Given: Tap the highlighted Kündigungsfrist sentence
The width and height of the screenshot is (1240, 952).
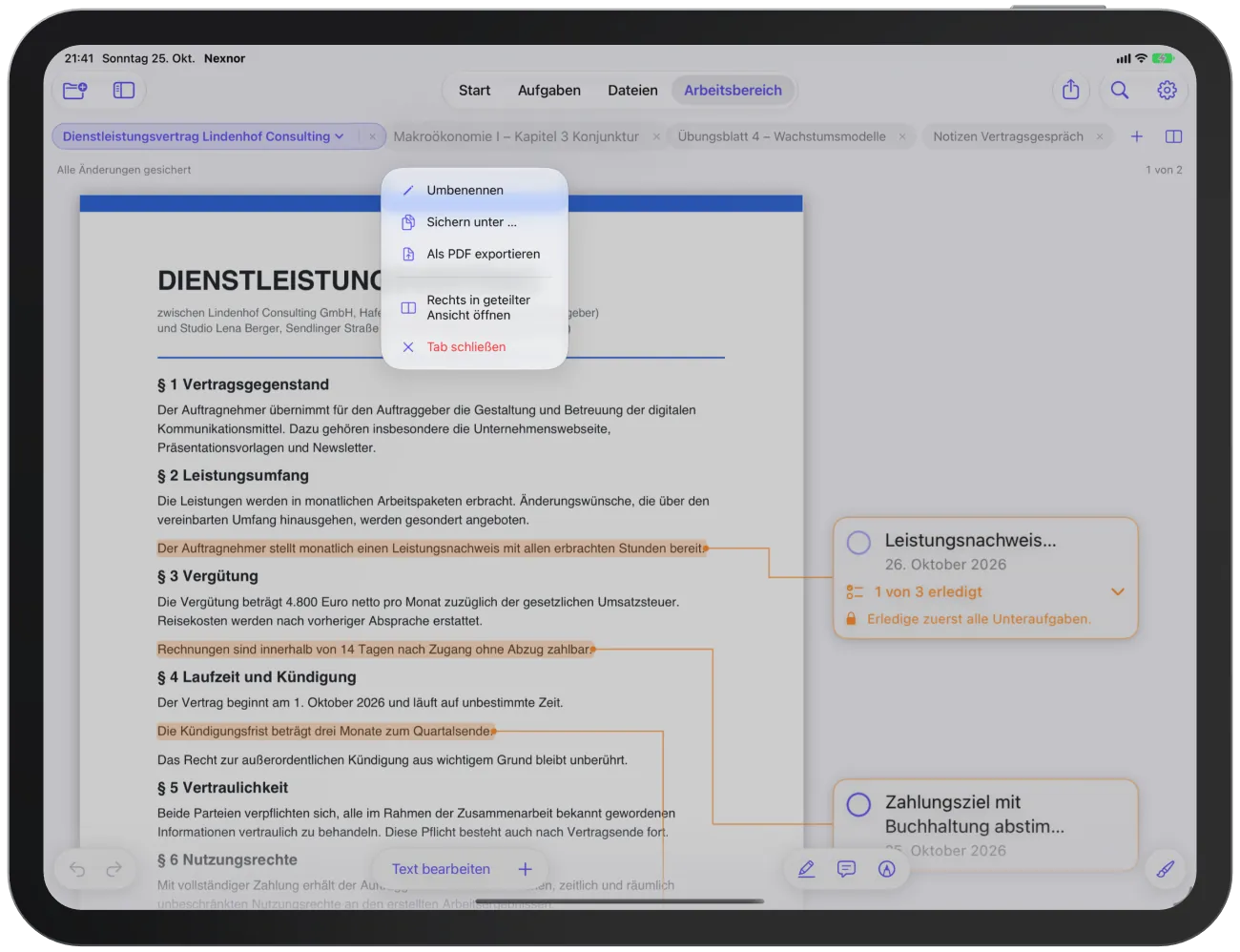Looking at the screenshot, I should pos(324,732).
